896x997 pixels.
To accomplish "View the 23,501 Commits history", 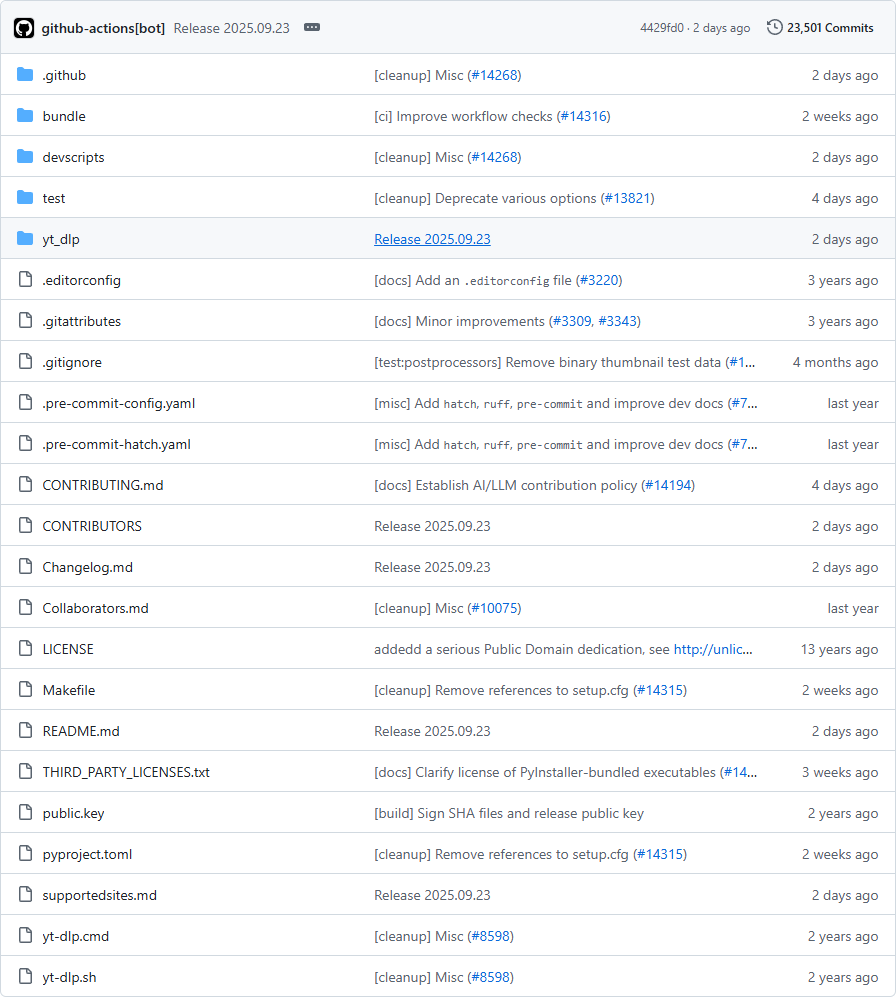I will click(x=830, y=28).
